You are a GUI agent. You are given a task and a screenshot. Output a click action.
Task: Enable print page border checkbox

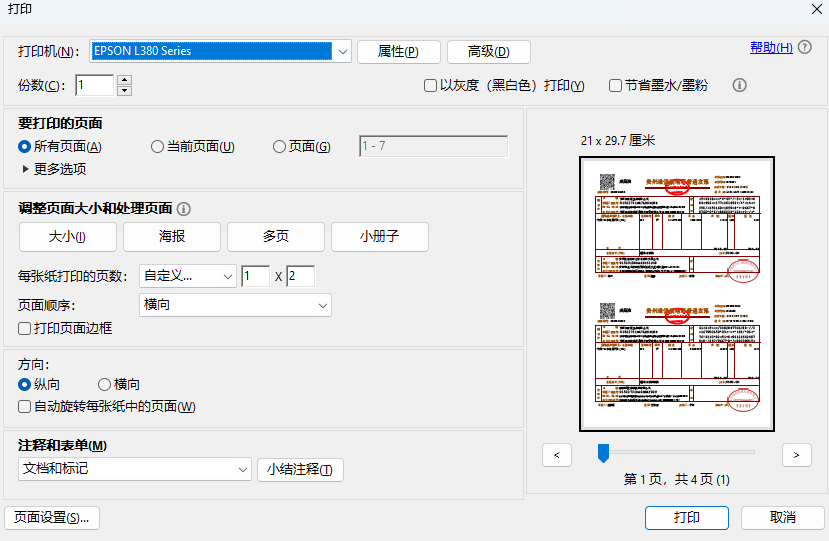[x=25, y=328]
